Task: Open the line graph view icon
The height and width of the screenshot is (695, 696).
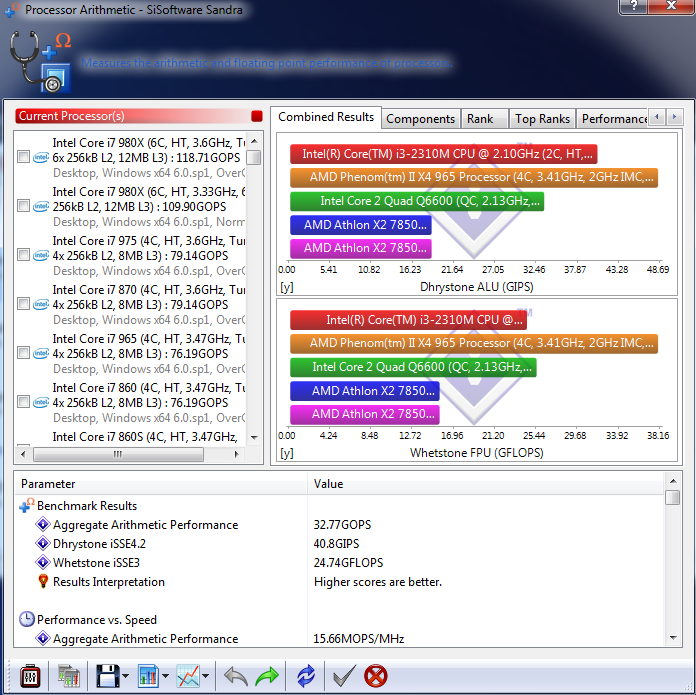Action: [x=188, y=676]
